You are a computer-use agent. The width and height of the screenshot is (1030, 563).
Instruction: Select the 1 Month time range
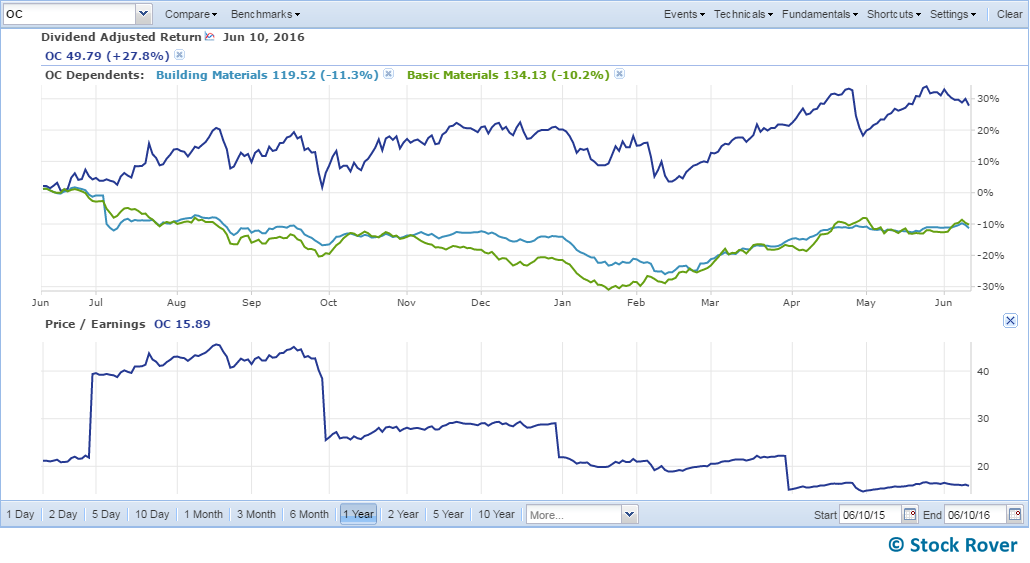(x=203, y=514)
